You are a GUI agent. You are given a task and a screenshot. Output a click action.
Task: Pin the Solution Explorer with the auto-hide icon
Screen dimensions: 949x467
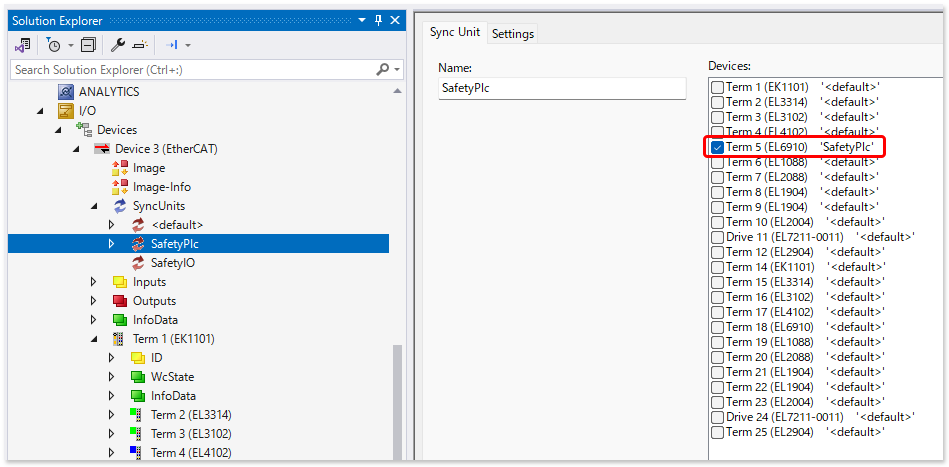(x=378, y=19)
